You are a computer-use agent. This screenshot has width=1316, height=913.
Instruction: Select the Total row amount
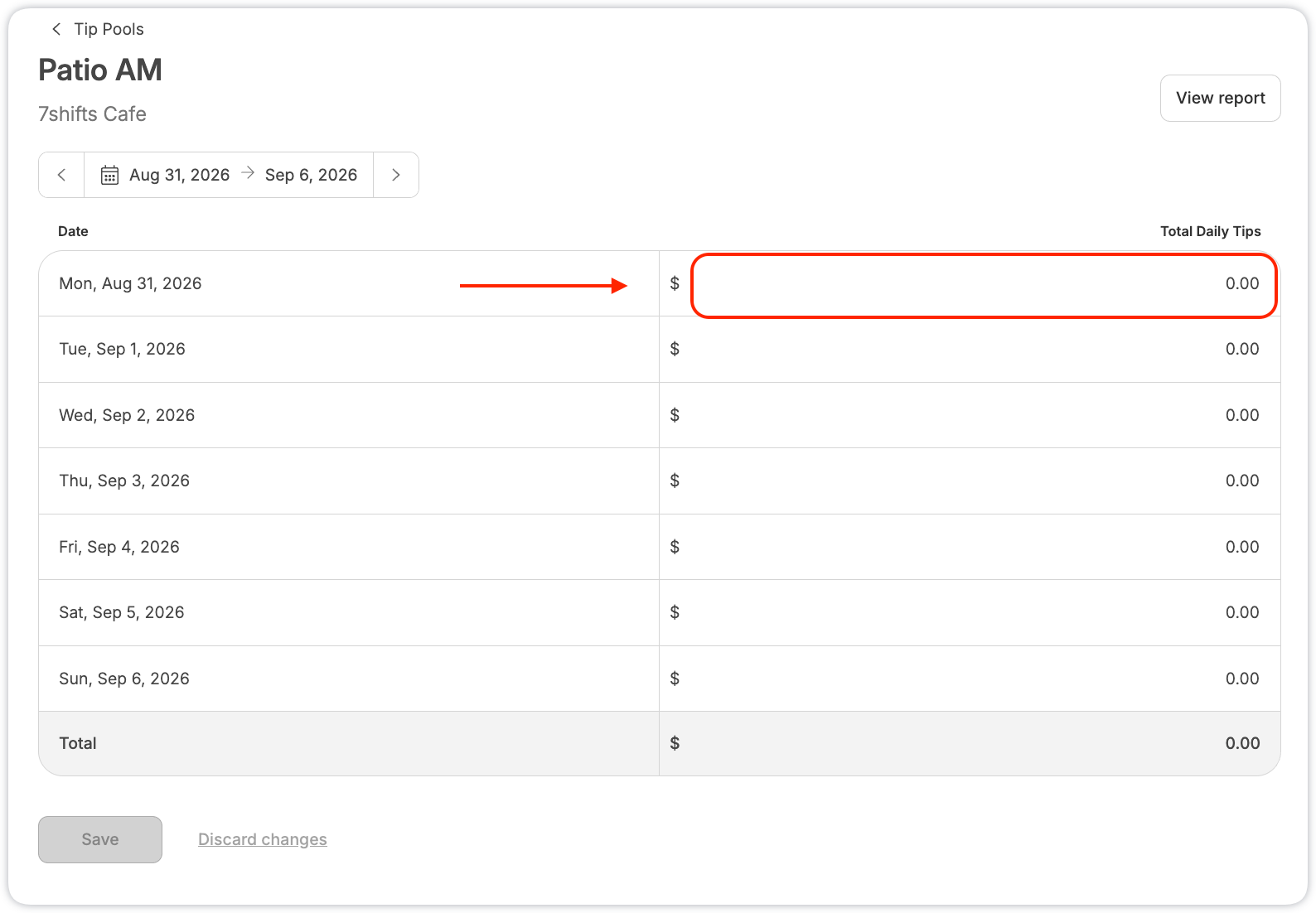(x=1242, y=743)
